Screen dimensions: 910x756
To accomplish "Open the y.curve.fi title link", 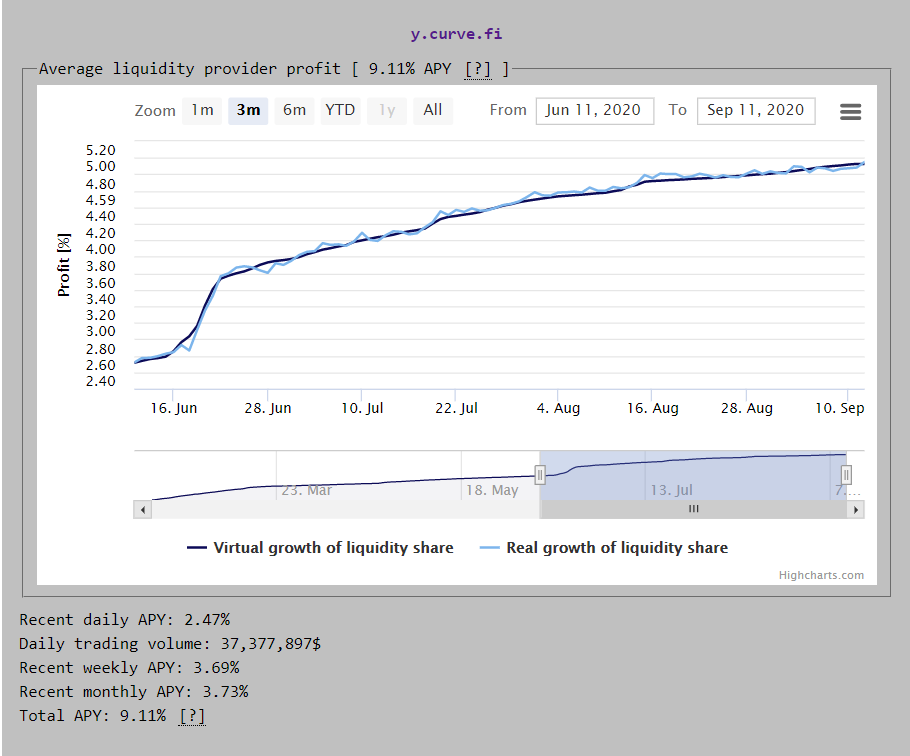I will pyautogui.click(x=456, y=34).
